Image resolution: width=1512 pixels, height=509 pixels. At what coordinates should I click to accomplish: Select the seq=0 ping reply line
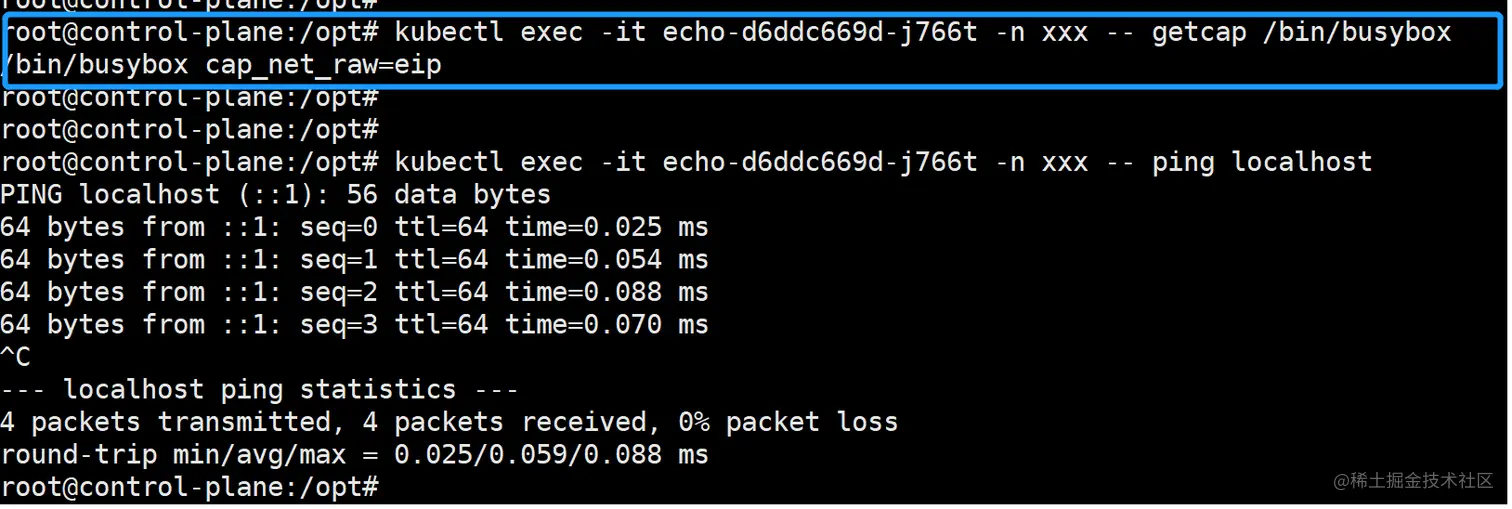point(354,227)
